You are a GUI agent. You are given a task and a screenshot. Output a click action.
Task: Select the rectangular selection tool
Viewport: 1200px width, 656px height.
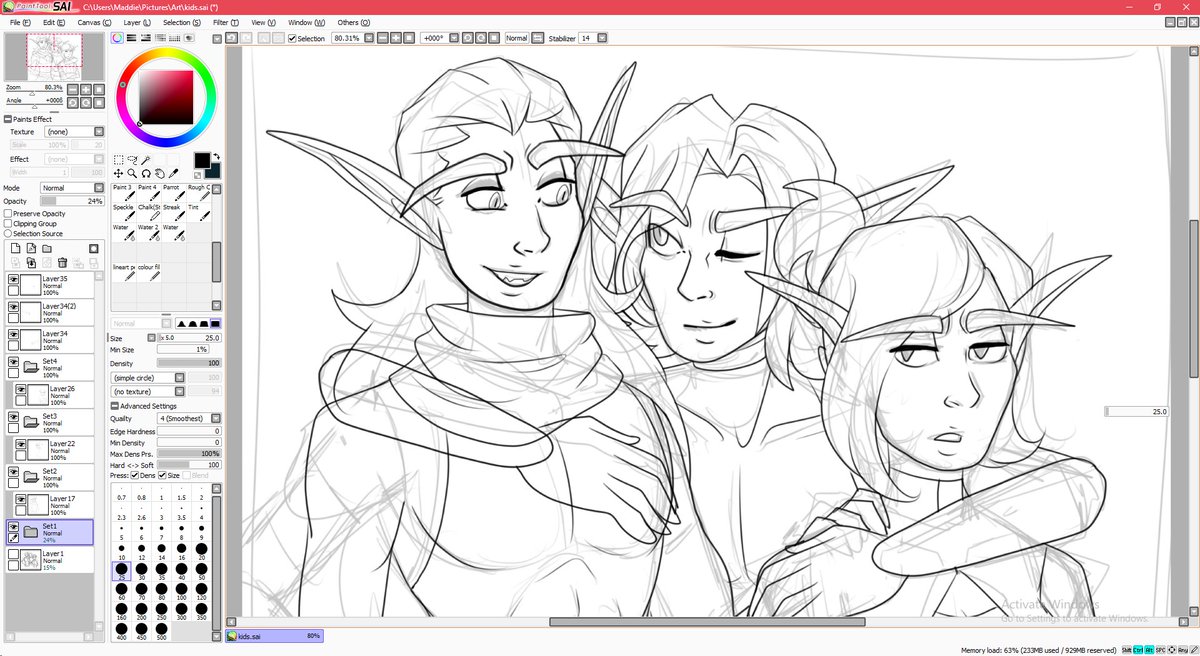pos(118,160)
